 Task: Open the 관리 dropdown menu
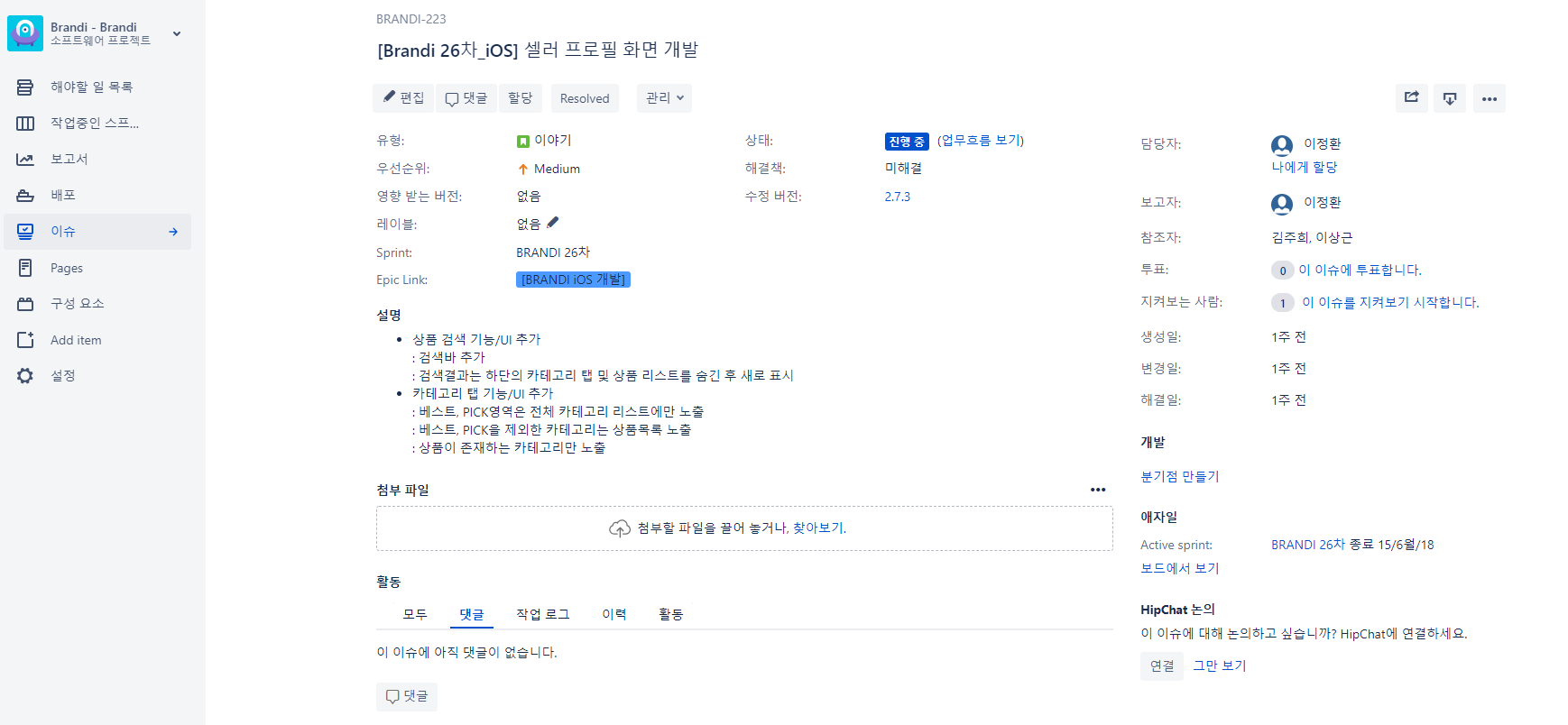click(664, 98)
